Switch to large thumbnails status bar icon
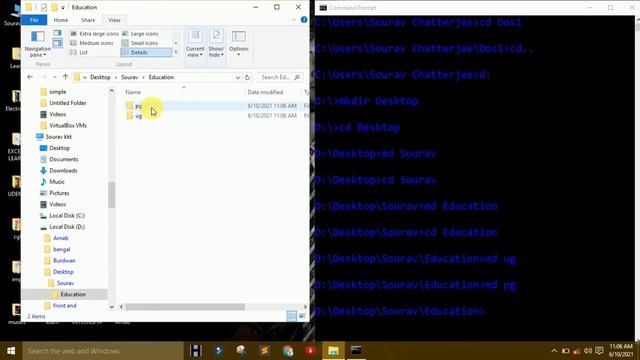Image resolution: width=640 pixels, height=360 pixels. [x=302, y=316]
